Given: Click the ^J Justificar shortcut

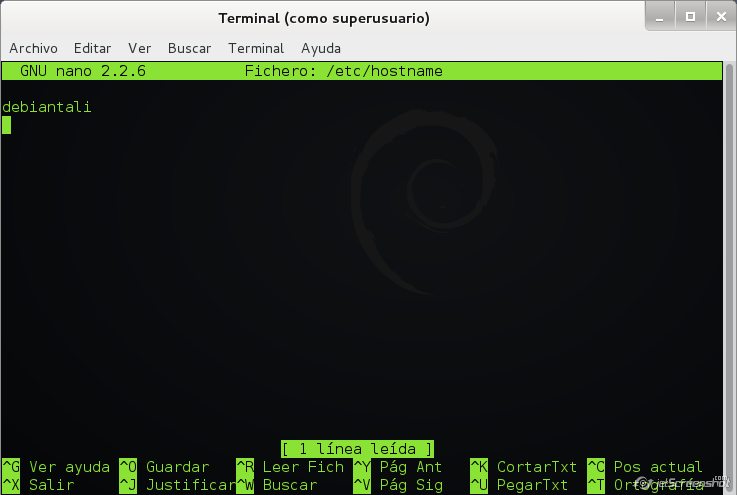Looking at the screenshot, I should pyautogui.click(x=177, y=485).
